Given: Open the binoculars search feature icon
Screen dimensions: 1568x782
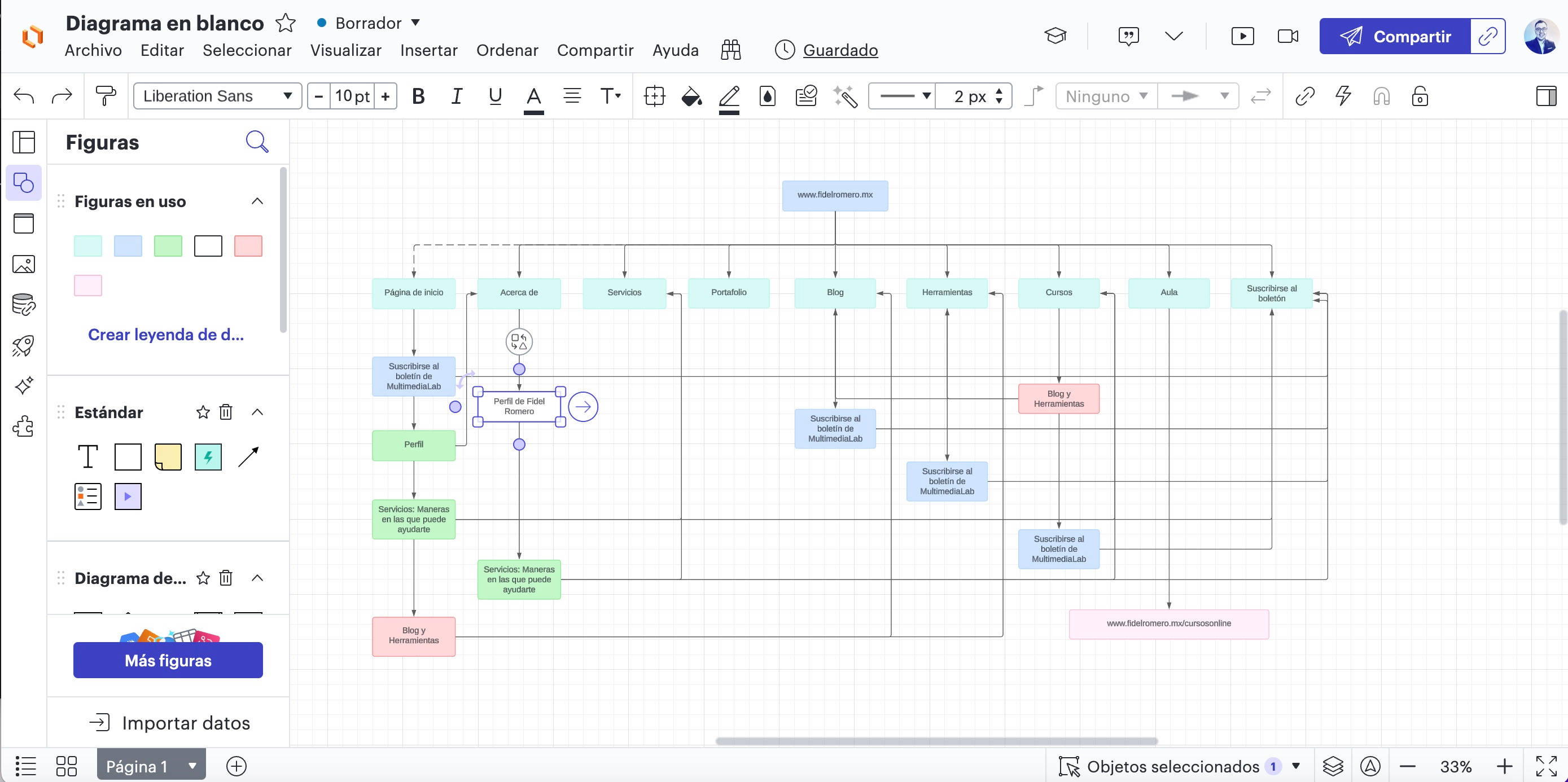Looking at the screenshot, I should [x=730, y=50].
